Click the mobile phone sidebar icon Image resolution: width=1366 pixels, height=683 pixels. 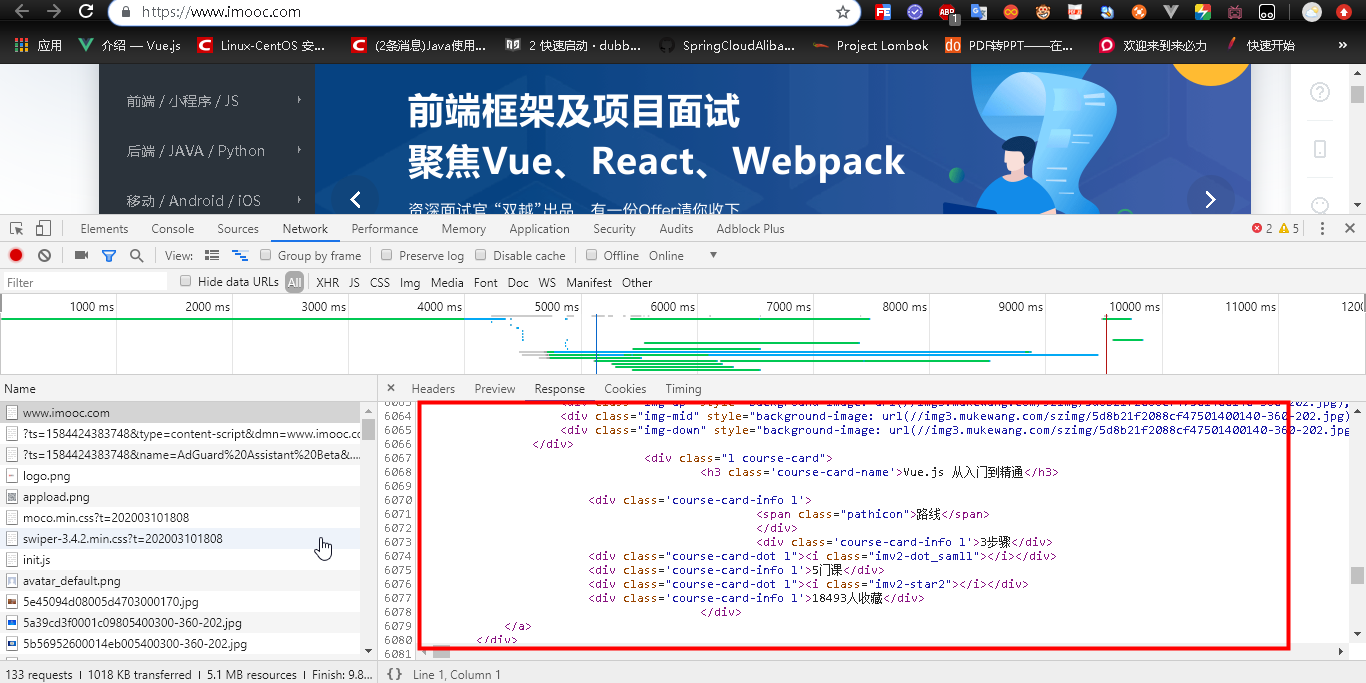tap(1320, 149)
